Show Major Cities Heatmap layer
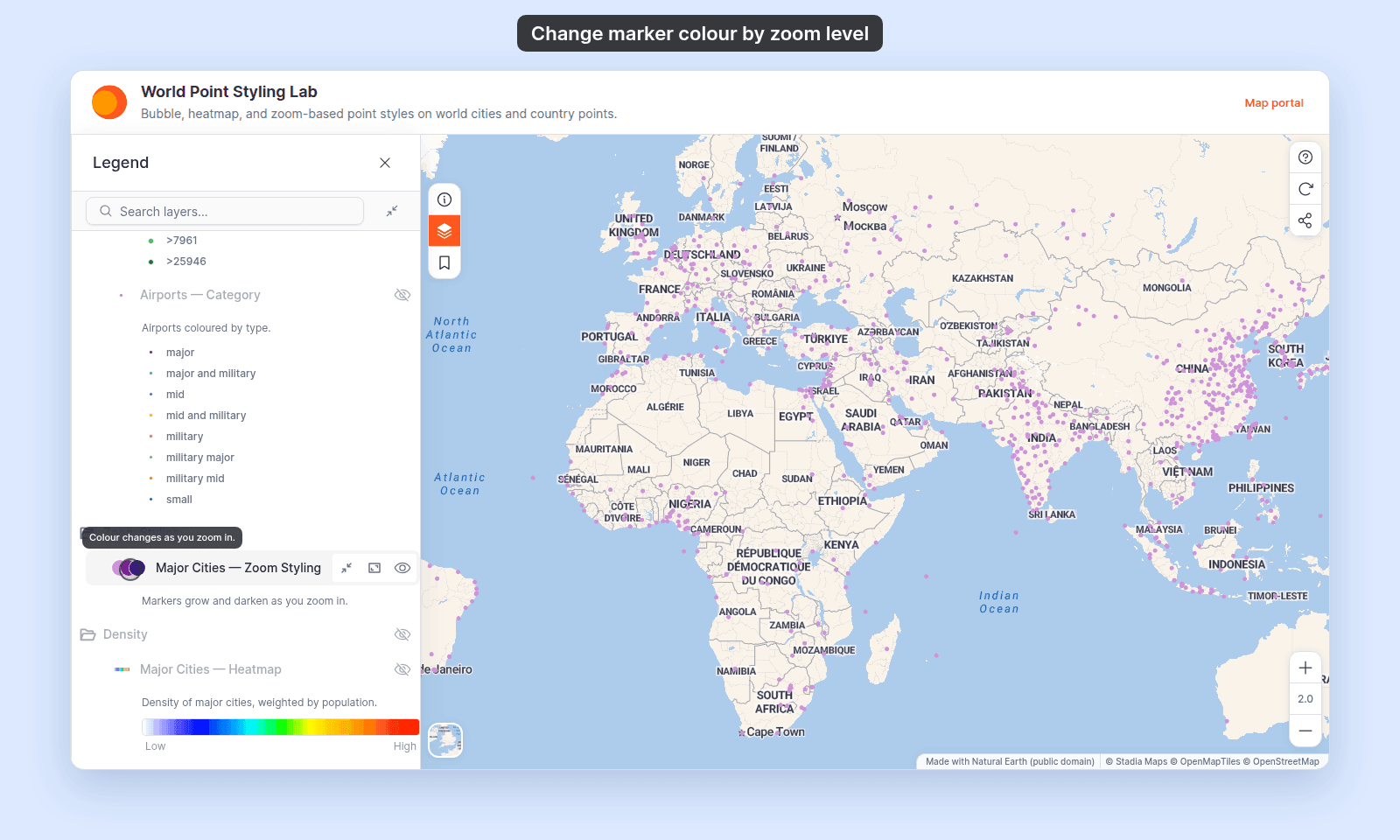 402,669
